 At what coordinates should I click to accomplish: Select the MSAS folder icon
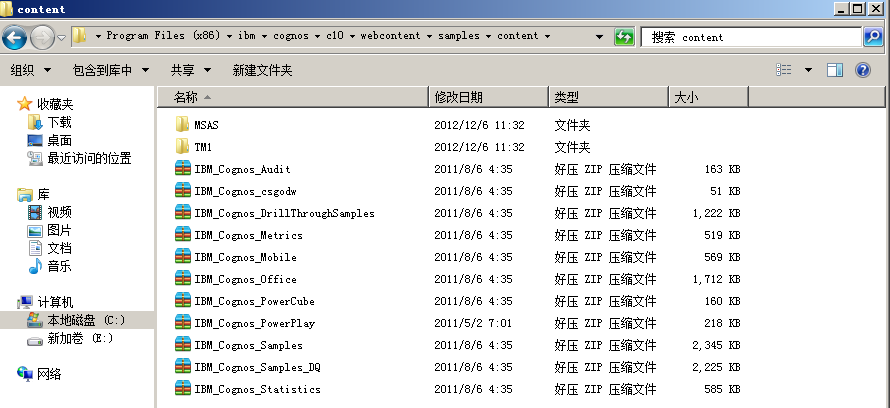(x=182, y=124)
